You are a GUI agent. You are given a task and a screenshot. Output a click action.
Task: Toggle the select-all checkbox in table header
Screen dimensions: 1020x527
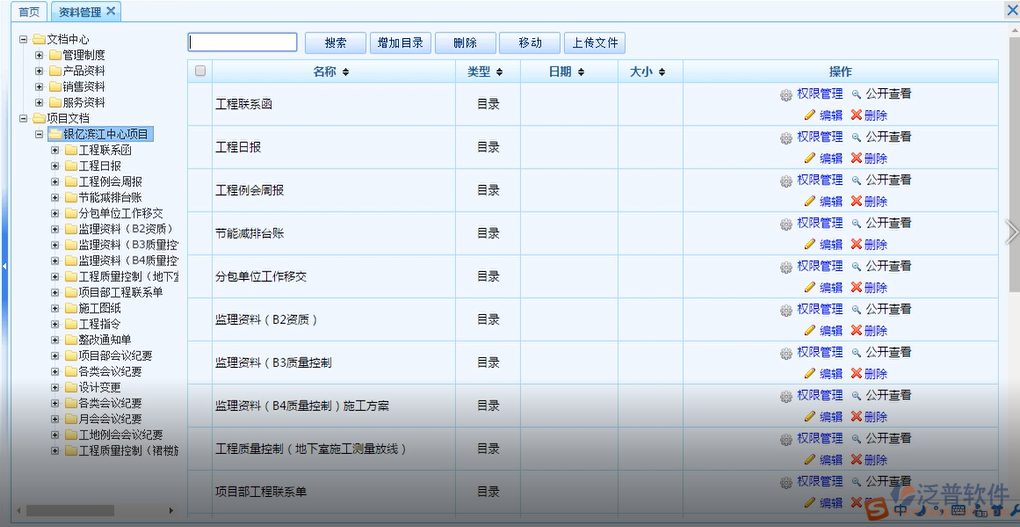200,71
